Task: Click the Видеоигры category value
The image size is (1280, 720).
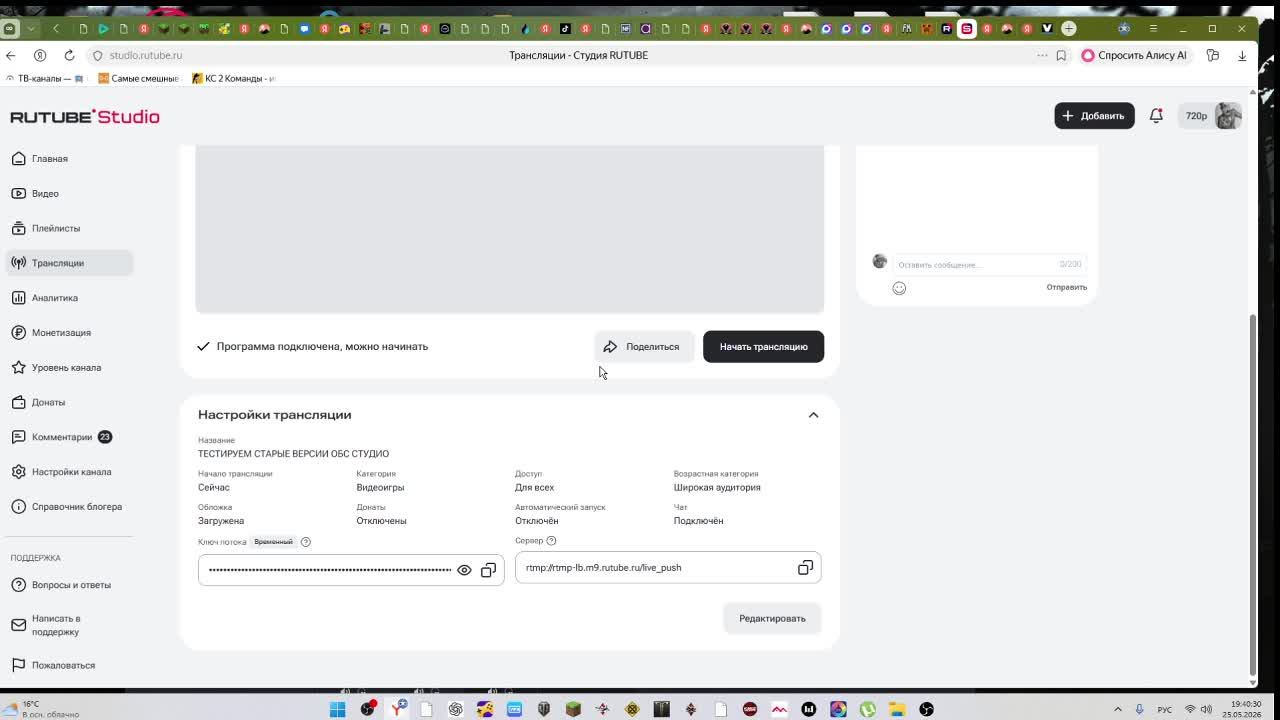Action: (x=380, y=488)
